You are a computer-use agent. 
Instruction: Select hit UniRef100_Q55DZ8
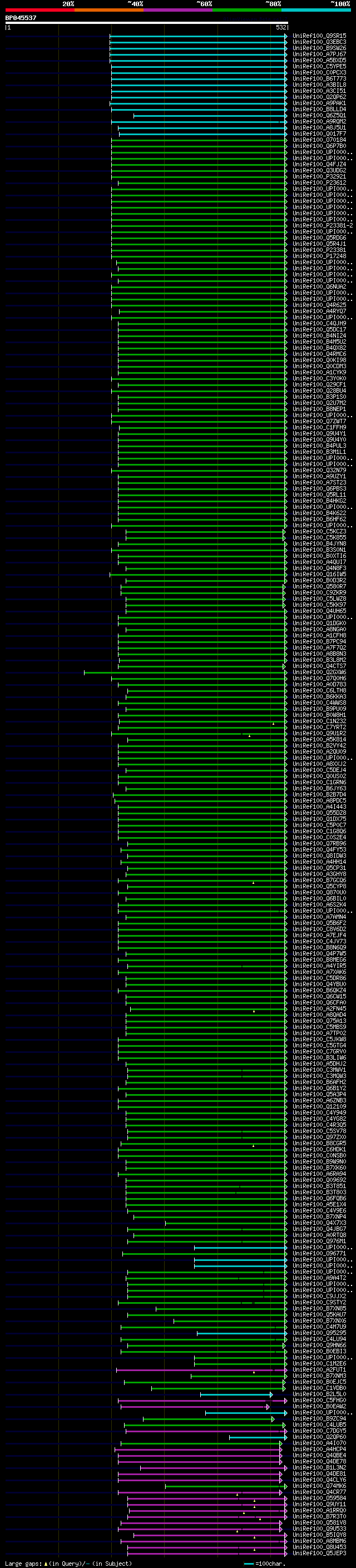pos(319,813)
